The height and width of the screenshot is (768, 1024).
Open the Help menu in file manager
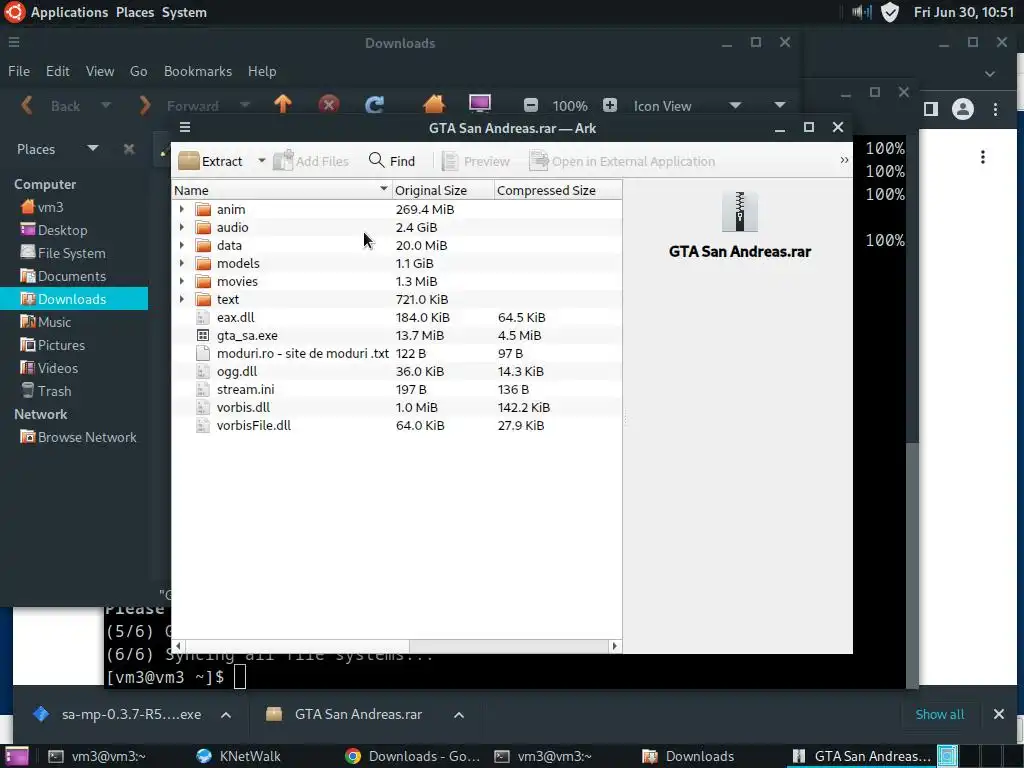click(x=262, y=71)
